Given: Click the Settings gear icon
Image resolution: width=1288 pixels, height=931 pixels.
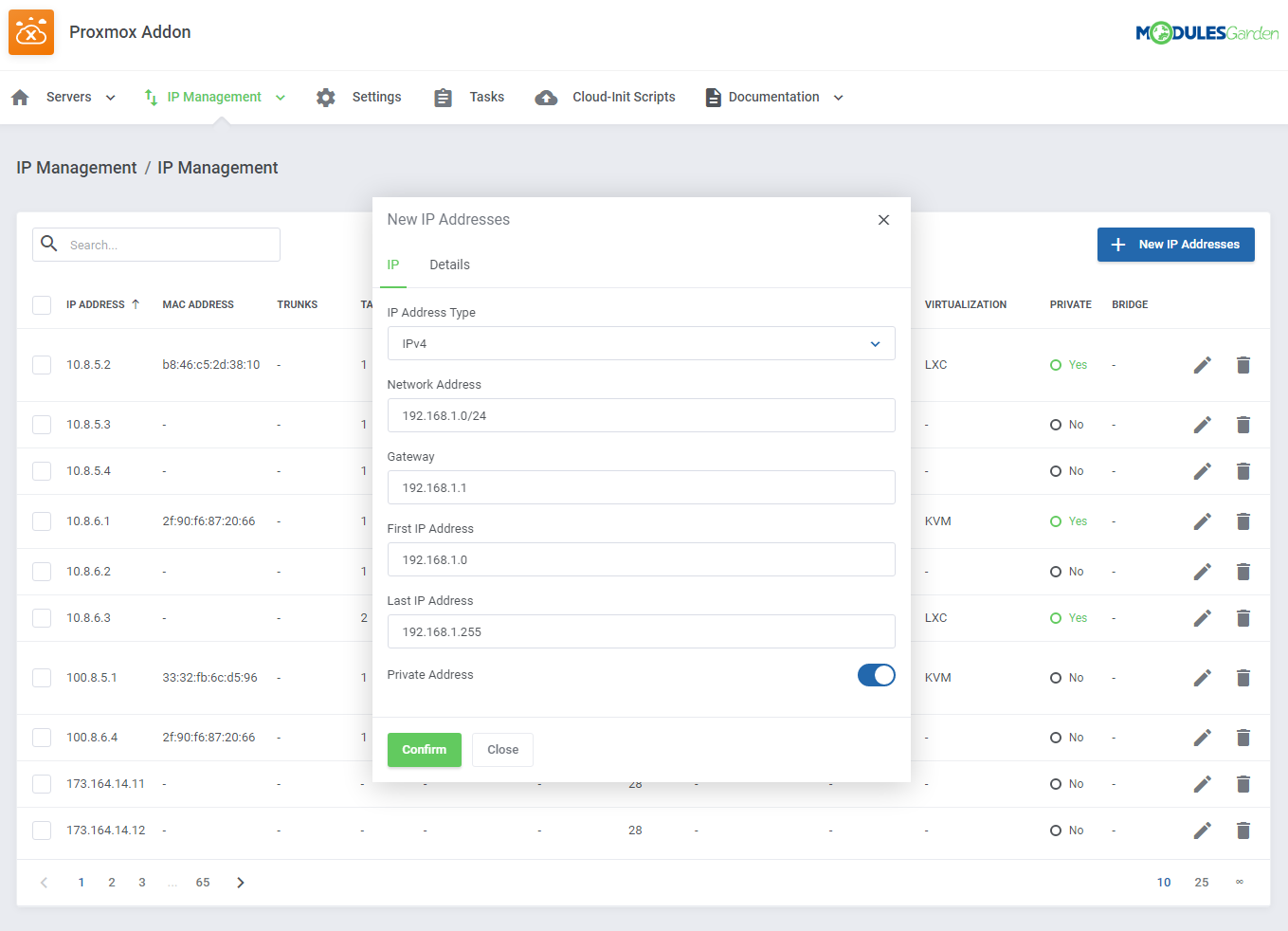Looking at the screenshot, I should tap(326, 98).
